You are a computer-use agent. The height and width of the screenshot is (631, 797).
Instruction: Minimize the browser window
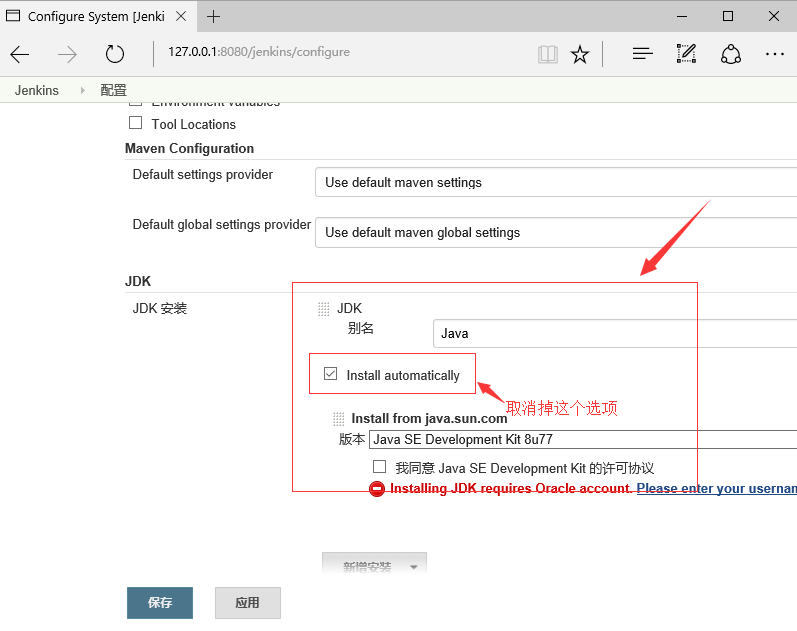(x=682, y=16)
